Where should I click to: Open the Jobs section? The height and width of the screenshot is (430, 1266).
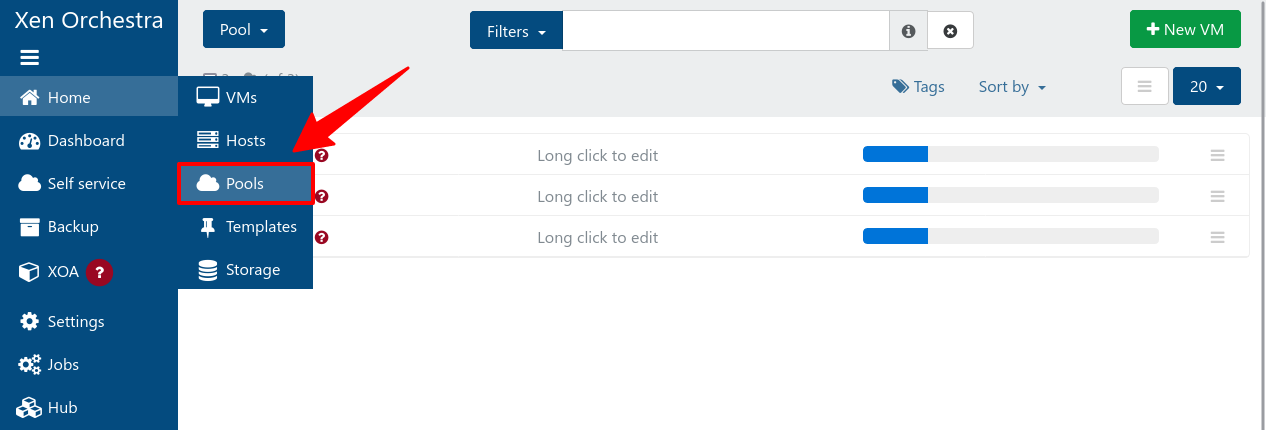63,364
